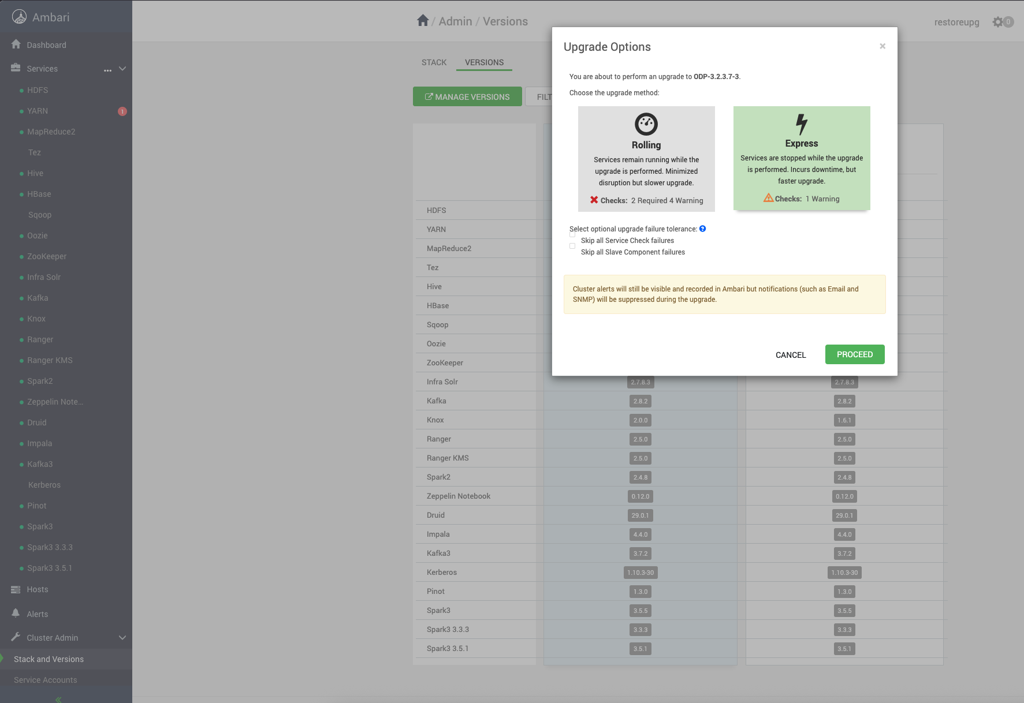1024x703 pixels.
Task: Collapse the Cluster Admin section chevron
Action: coord(122,638)
